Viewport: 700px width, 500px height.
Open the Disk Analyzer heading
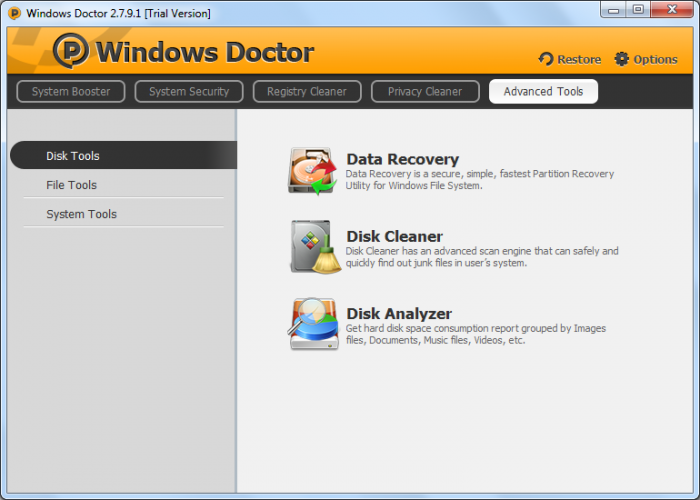399,314
